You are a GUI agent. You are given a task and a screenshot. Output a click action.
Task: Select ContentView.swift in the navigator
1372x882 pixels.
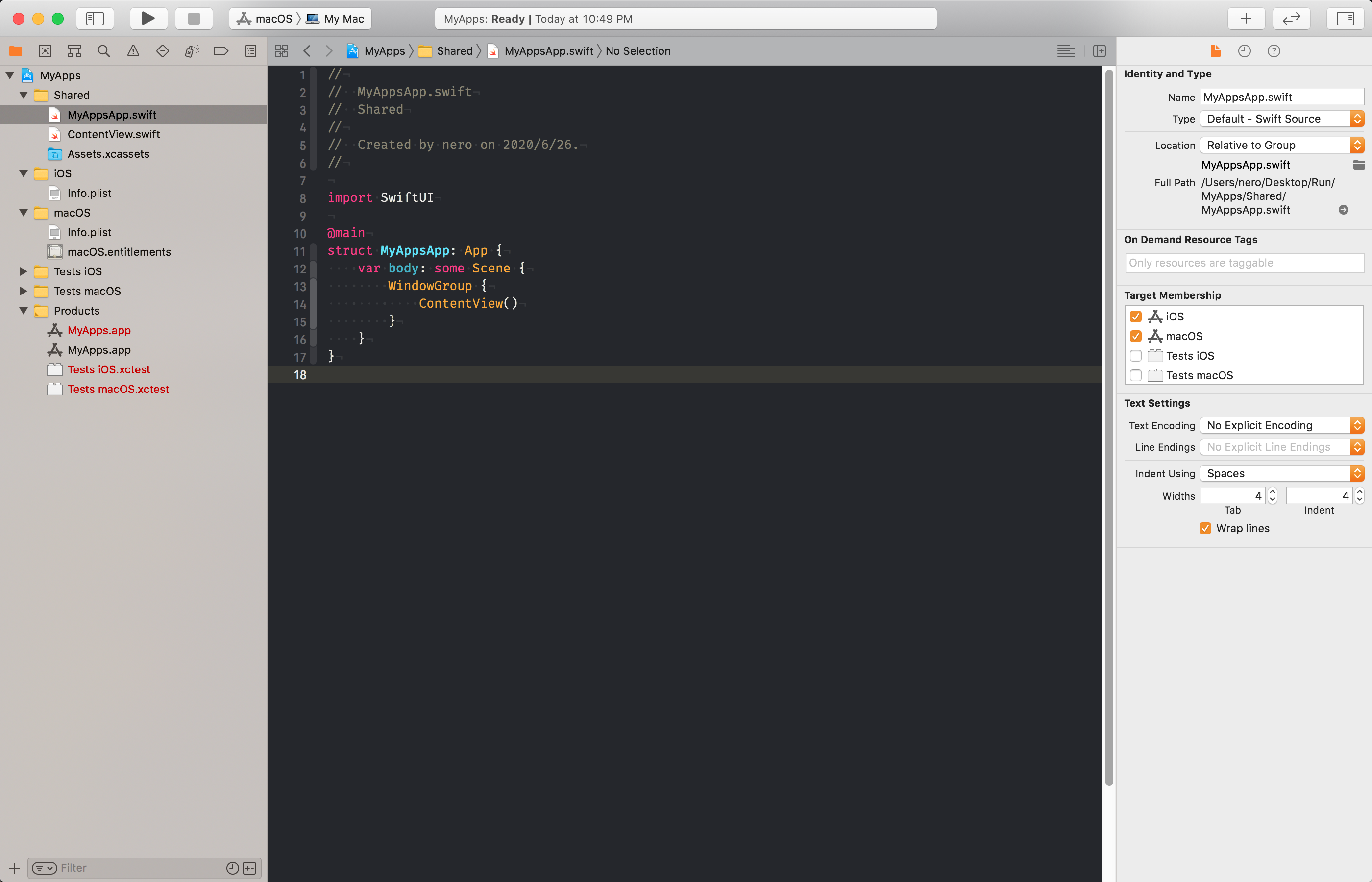pyautogui.click(x=113, y=134)
